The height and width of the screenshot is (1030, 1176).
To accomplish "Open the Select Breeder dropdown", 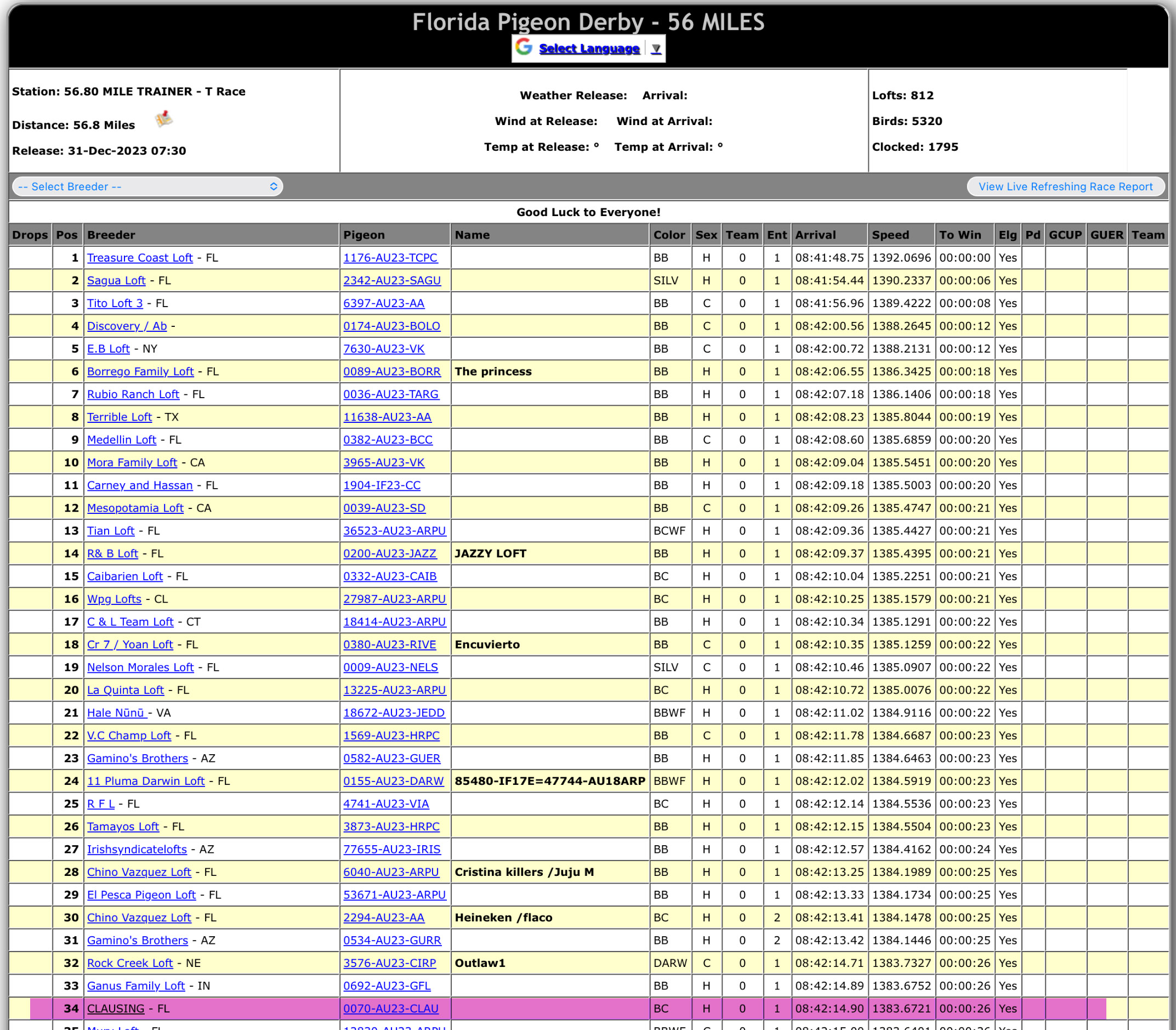I will (147, 186).
